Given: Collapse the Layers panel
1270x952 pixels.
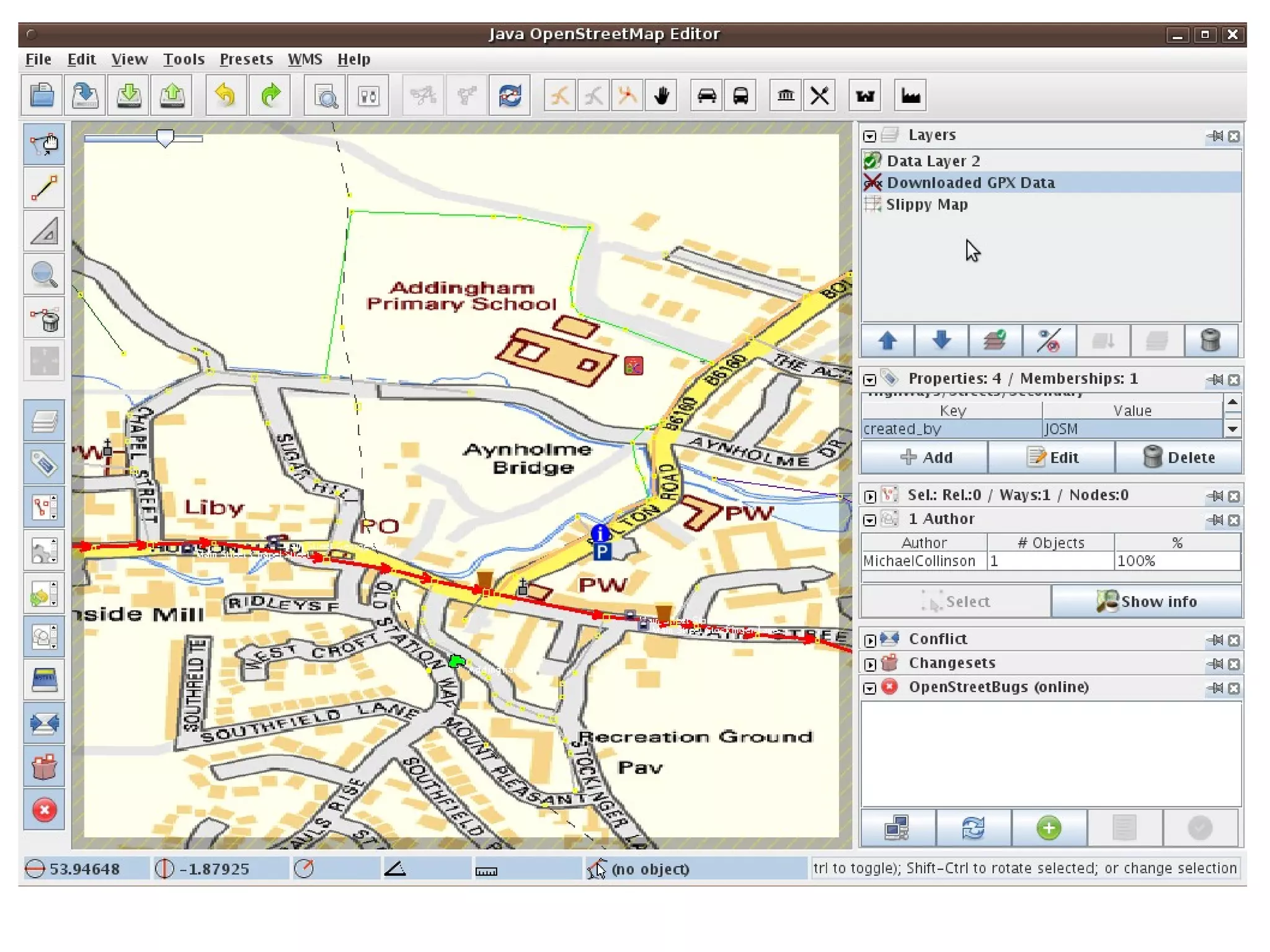Looking at the screenshot, I should 869,136.
